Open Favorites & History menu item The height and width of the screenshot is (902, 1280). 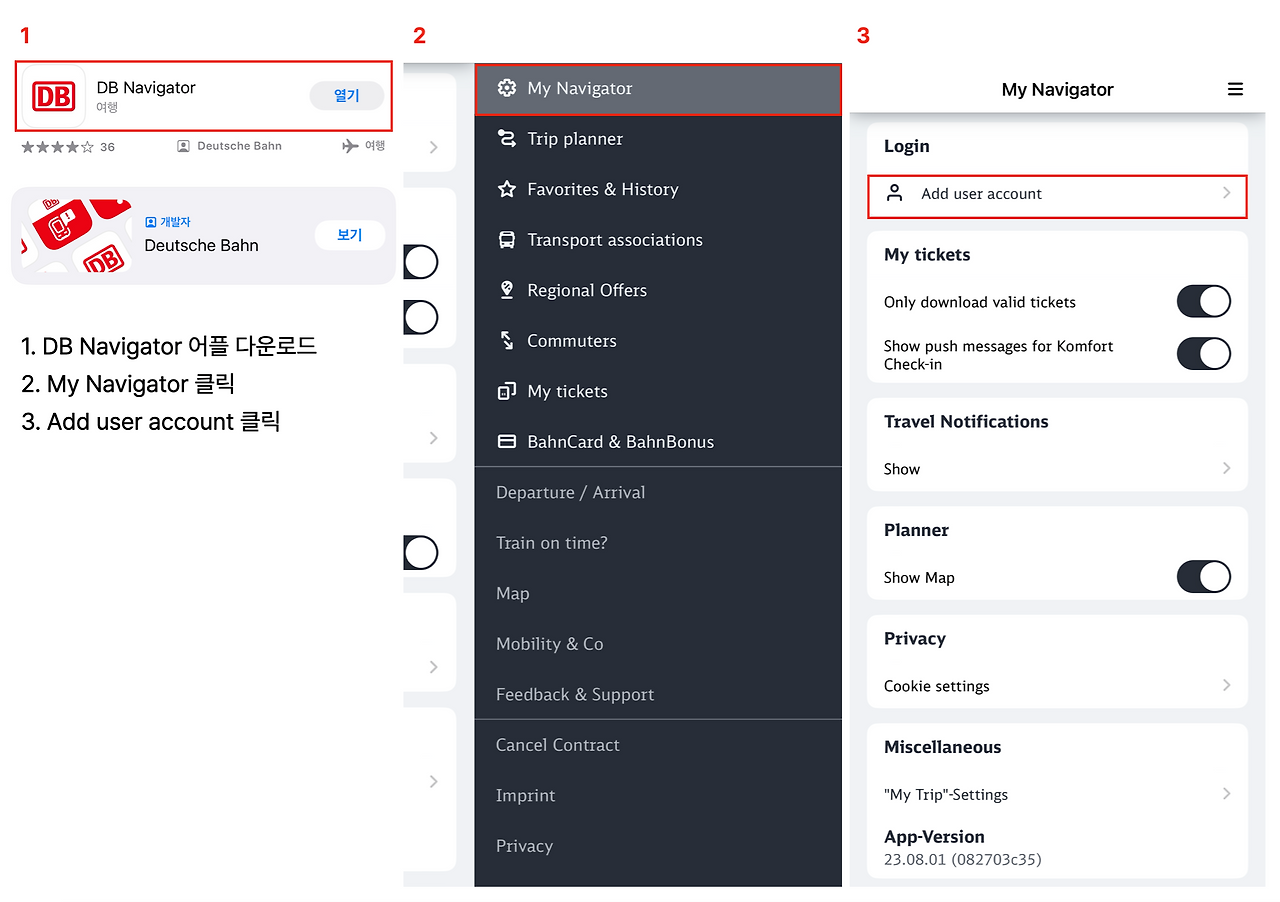(x=658, y=189)
